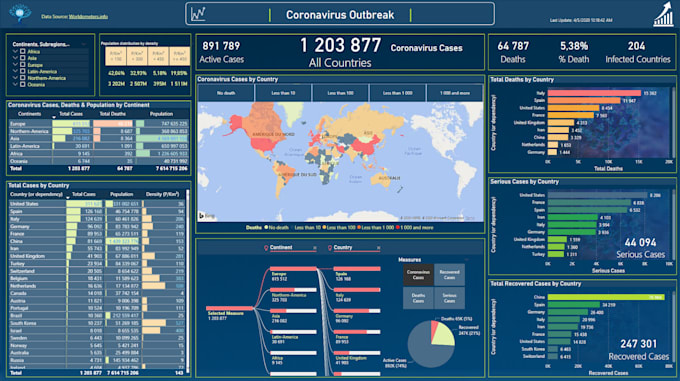This screenshot has width=680, height=381.
Task: Select the density tile above 5,18%
Action: coord(158,56)
